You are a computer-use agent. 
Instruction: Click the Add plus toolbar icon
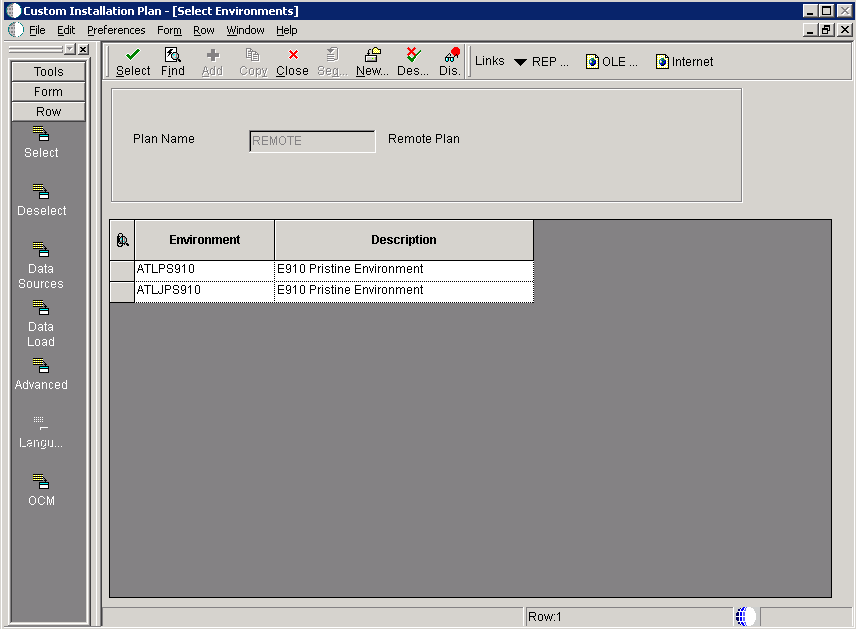(x=212, y=62)
